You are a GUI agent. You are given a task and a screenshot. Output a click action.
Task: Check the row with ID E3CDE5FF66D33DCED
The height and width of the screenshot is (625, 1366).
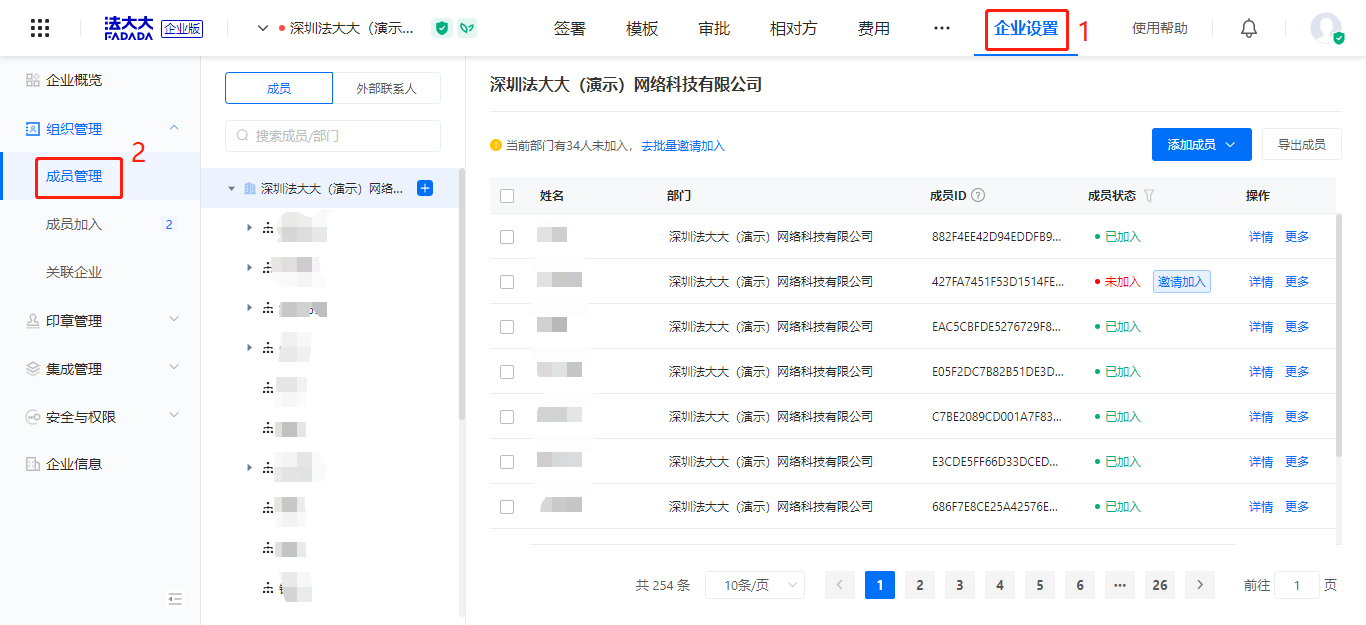(507, 462)
